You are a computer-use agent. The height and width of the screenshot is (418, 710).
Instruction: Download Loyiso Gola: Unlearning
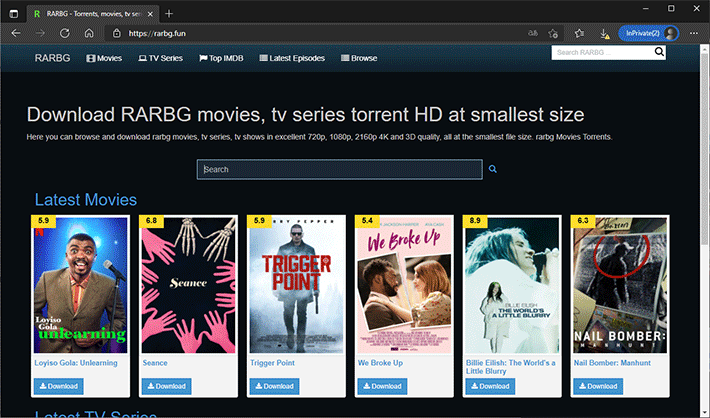tap(58, 386)
